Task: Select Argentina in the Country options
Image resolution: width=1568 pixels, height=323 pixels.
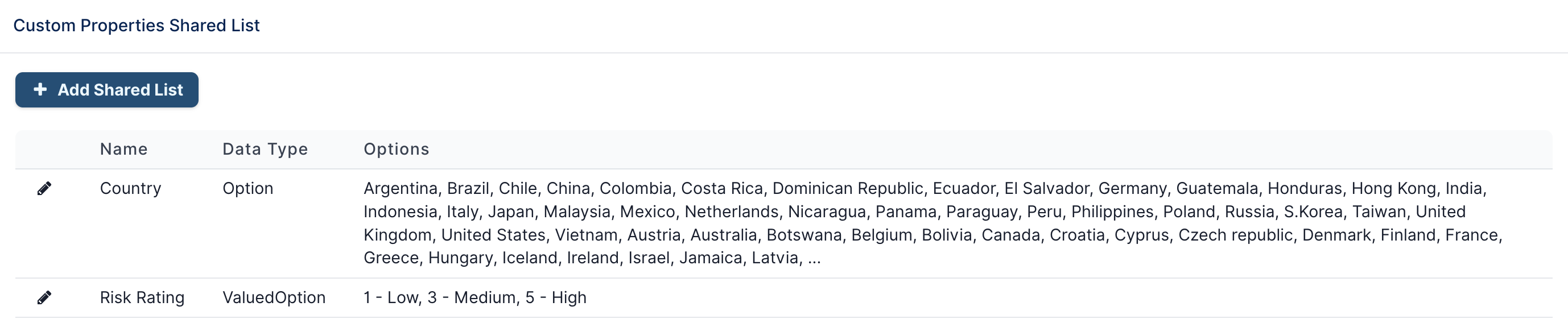Action: (x=401, y=189)
